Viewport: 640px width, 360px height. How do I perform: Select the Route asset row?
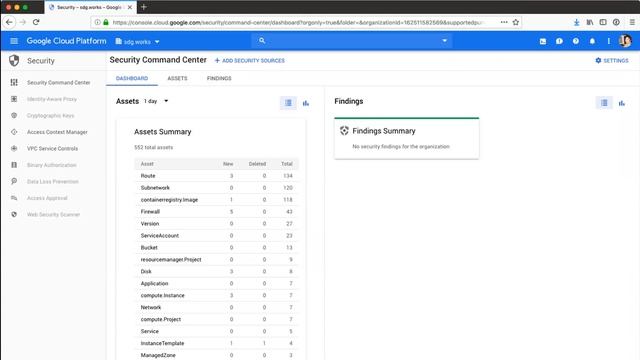point(216,176)
